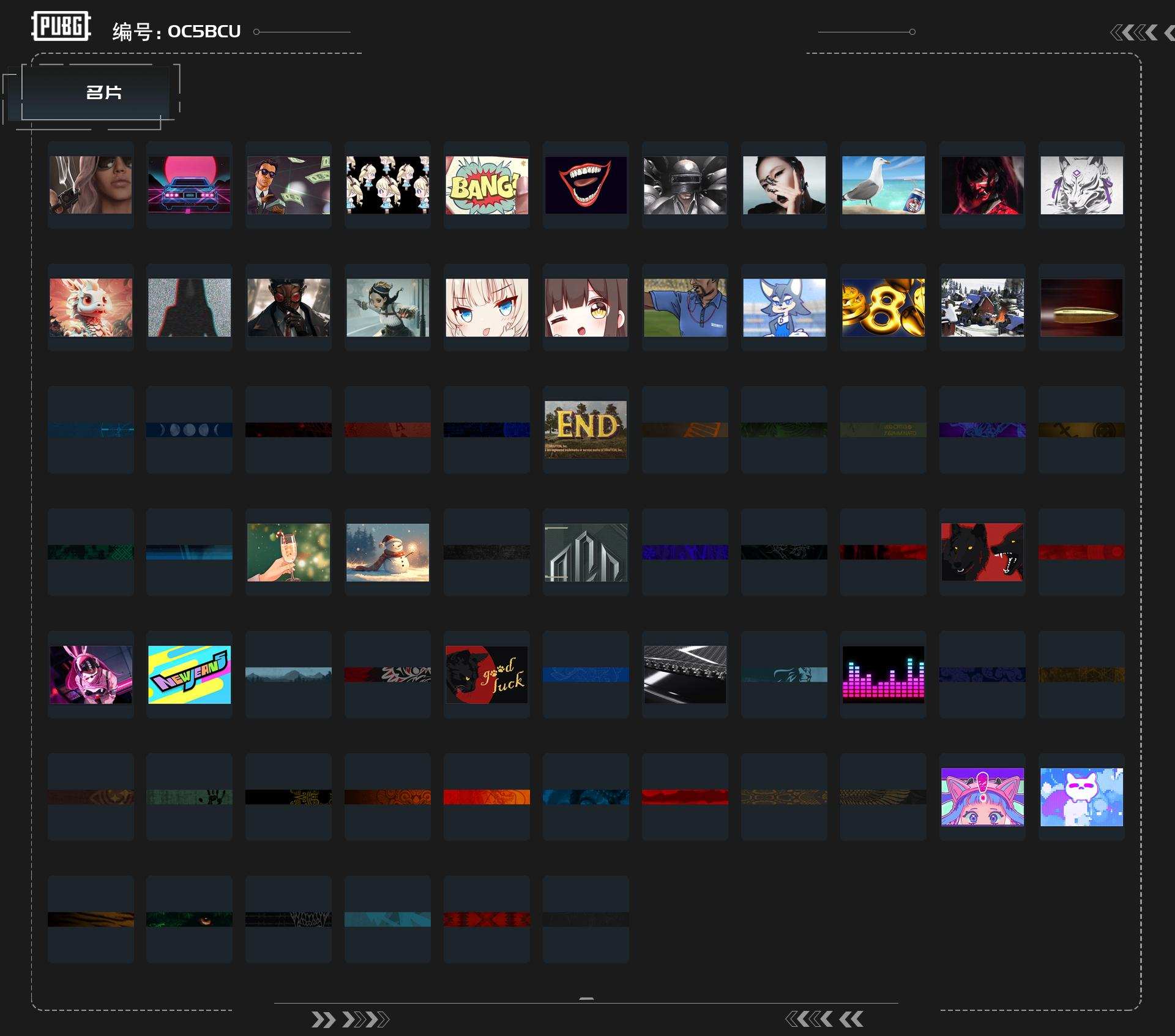
Task: Select the pixel white cat nameplate
Action: pyautogui.click(x=1081, y=797)
